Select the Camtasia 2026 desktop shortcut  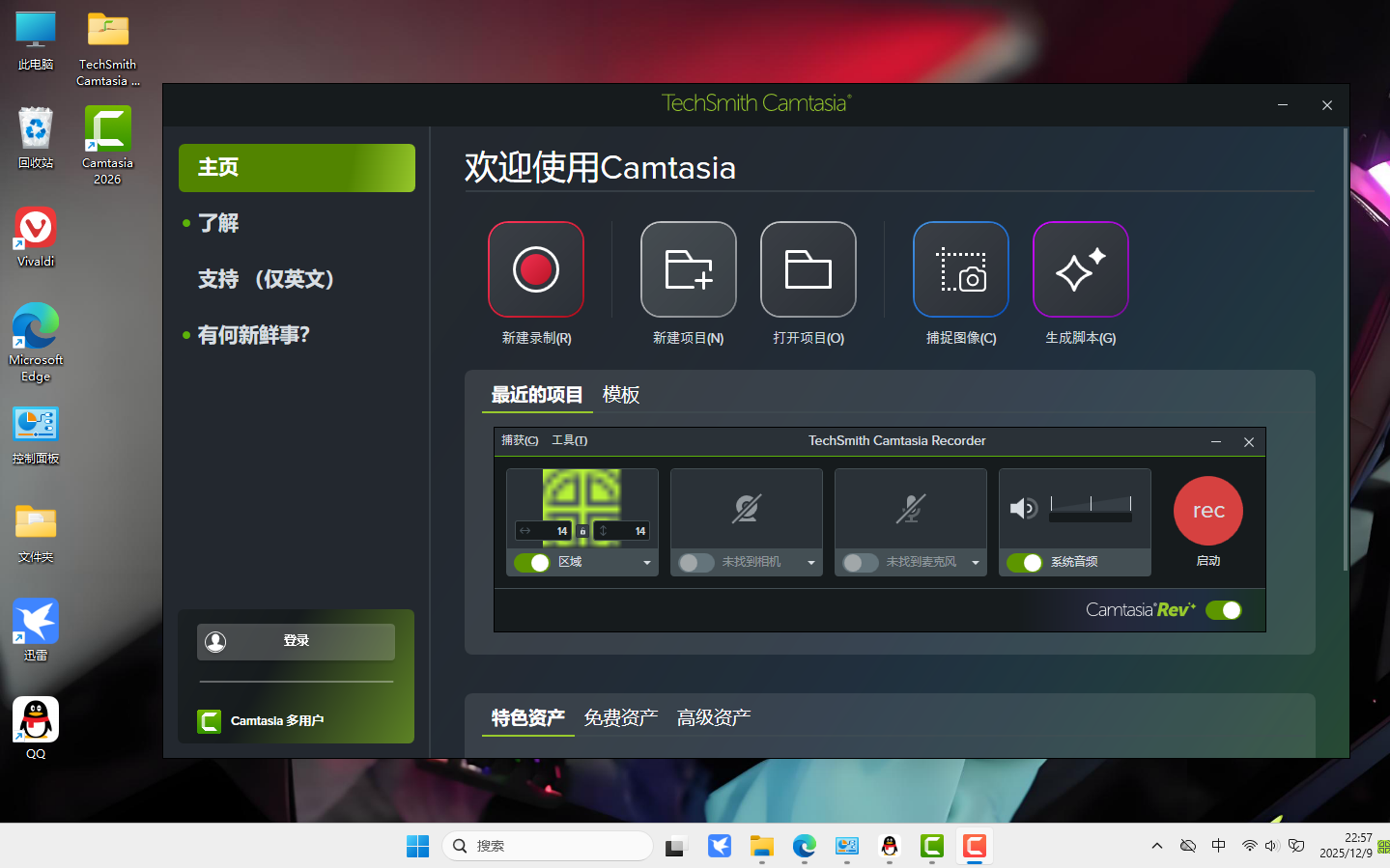tap(108, 146)
